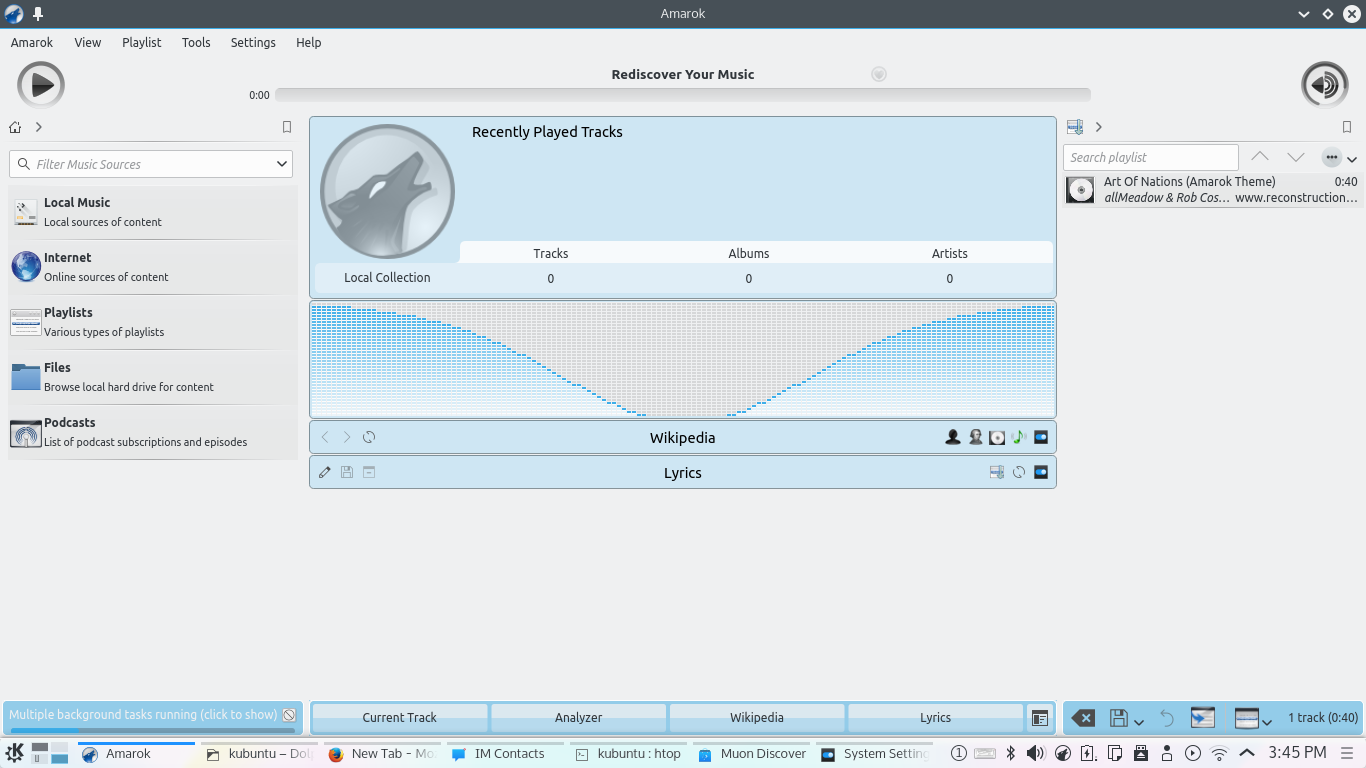Clear the playlist with the delete icon

coord(1083,718)
